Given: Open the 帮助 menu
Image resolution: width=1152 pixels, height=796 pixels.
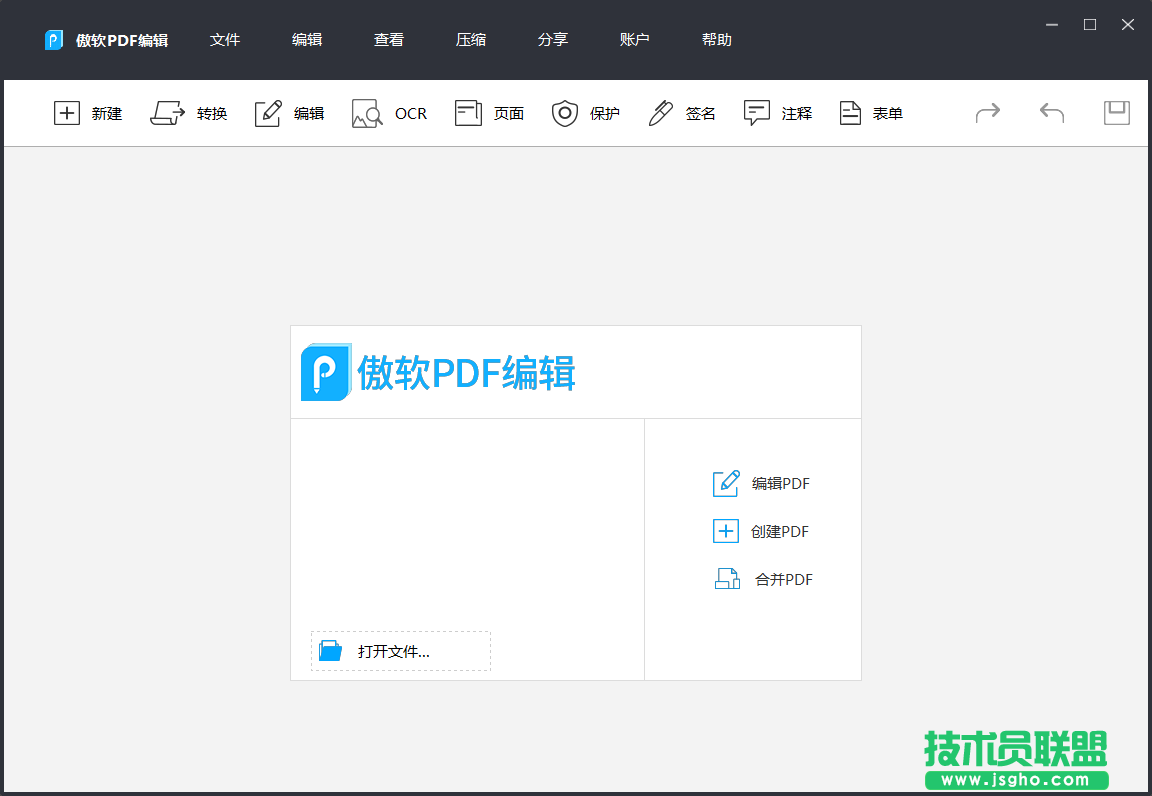Looking at the screenshot, I should pos(717,40).
